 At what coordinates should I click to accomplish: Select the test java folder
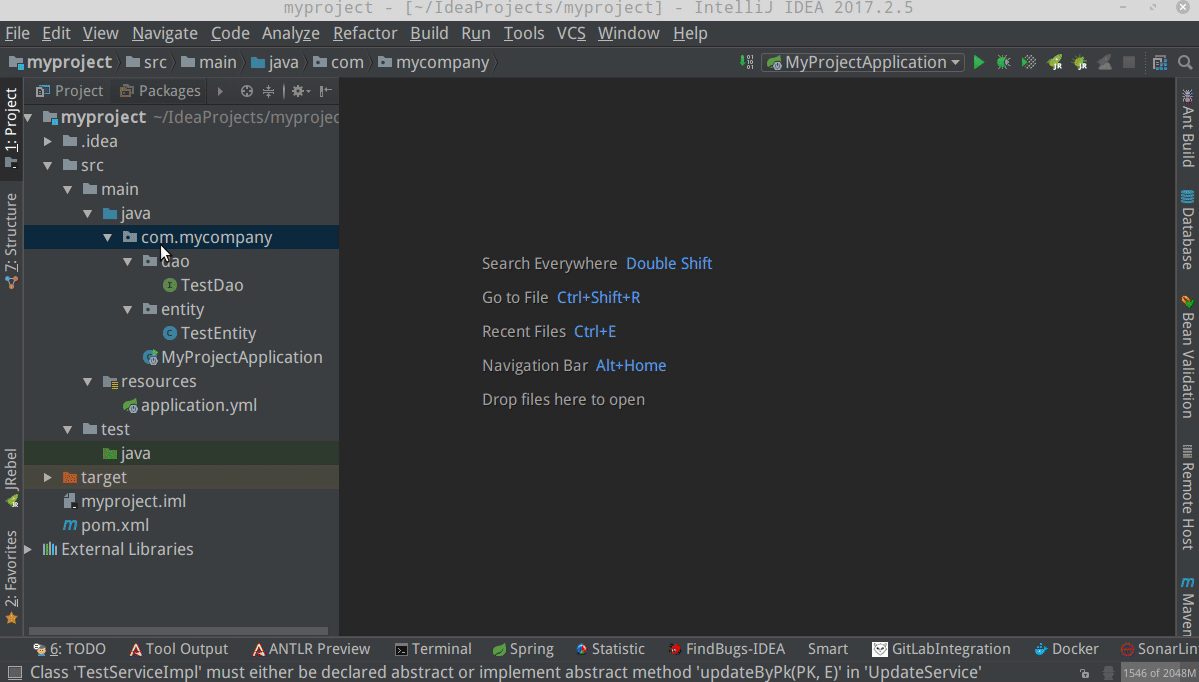pos(127,453)
